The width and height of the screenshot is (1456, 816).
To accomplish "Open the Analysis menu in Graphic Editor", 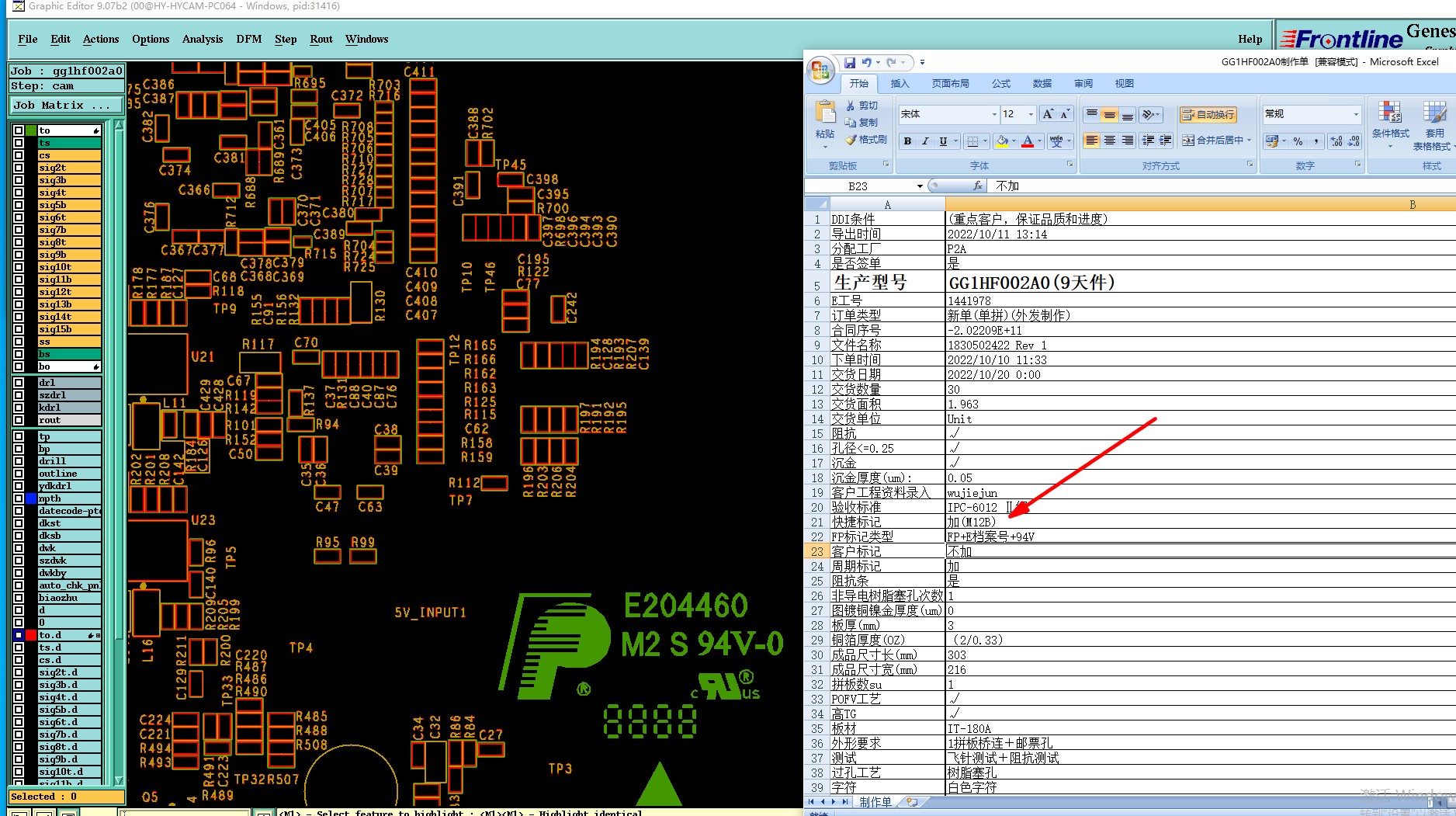I will click(x=203, y=39).
